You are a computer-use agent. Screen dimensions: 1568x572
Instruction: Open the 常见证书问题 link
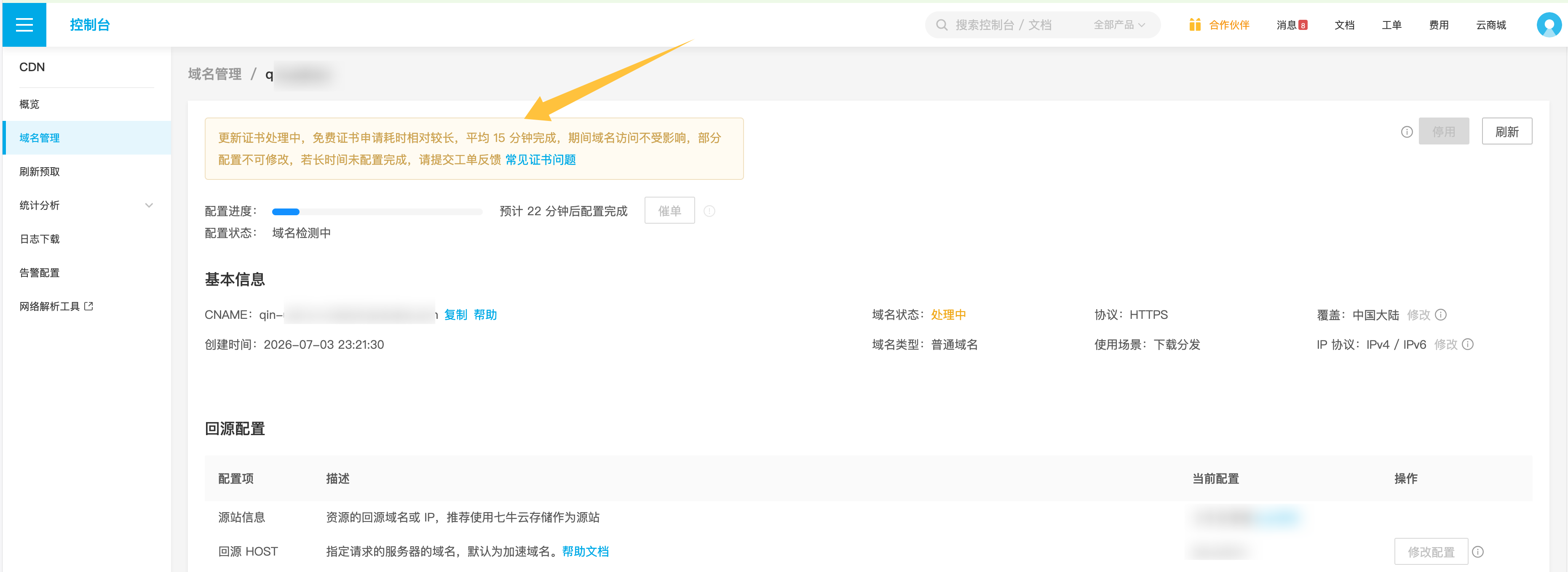(x=541, y=160)
